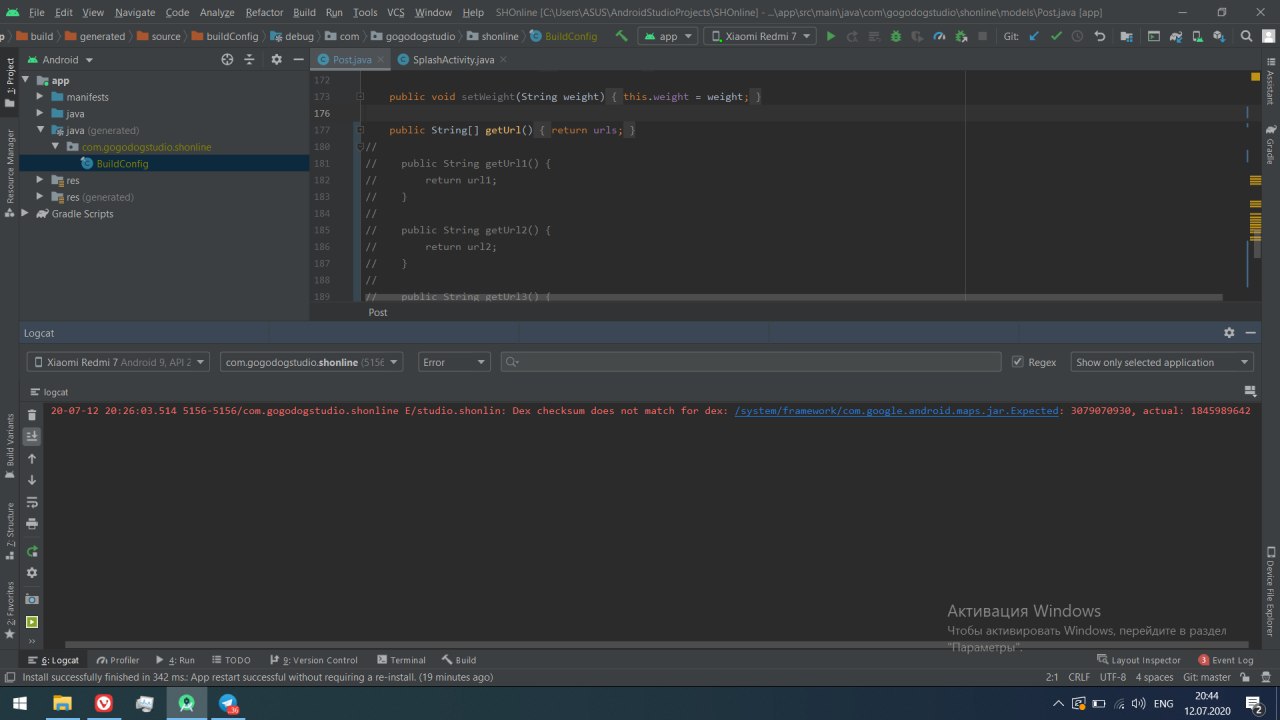Toggle scroll to end of logcat
This screenshot has width=1280, height=720.
click(32, 436)
